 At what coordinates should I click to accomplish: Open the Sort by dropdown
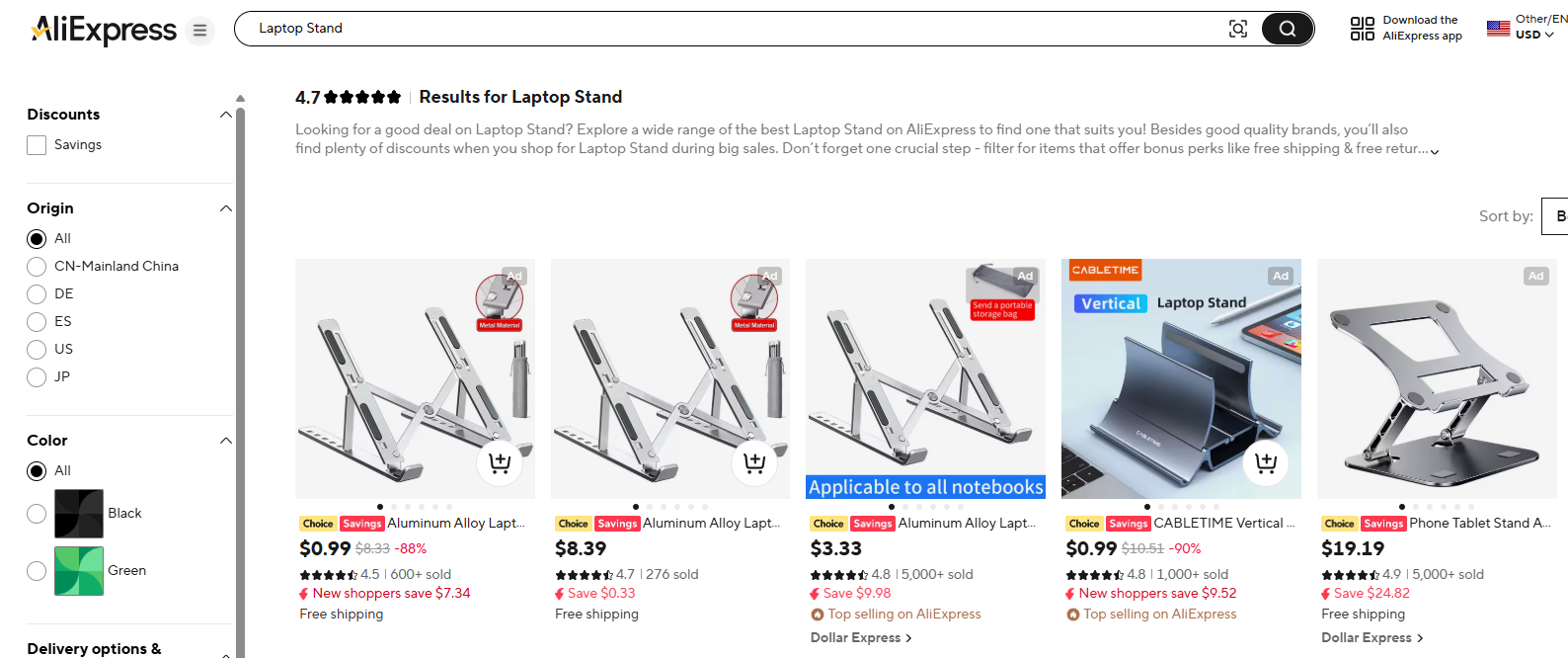1554,215
